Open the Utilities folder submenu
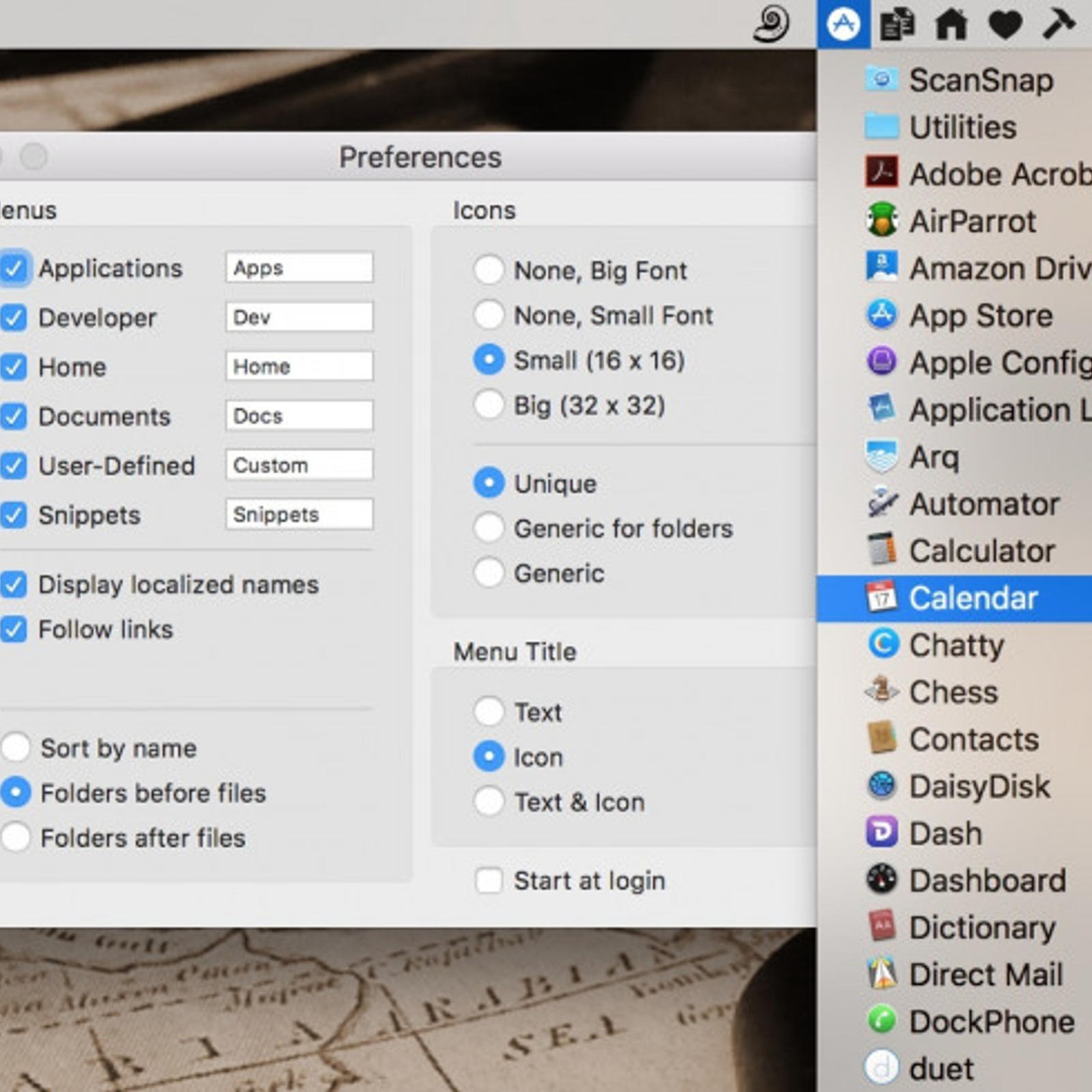This screenshot has width=1092, height=1092. click(962, 128)
